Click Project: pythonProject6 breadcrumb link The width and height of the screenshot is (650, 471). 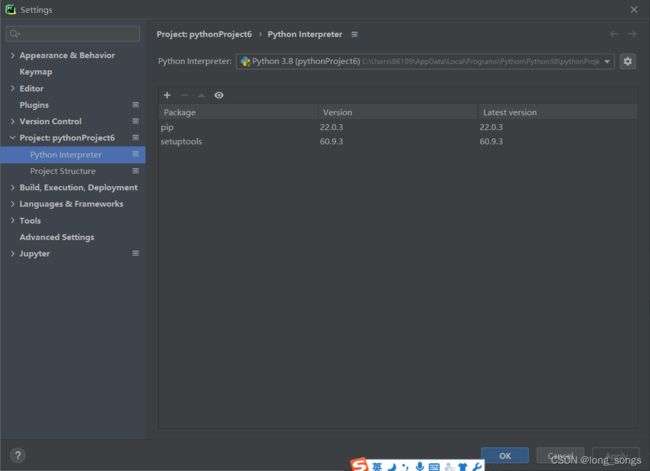pos(204,34)
